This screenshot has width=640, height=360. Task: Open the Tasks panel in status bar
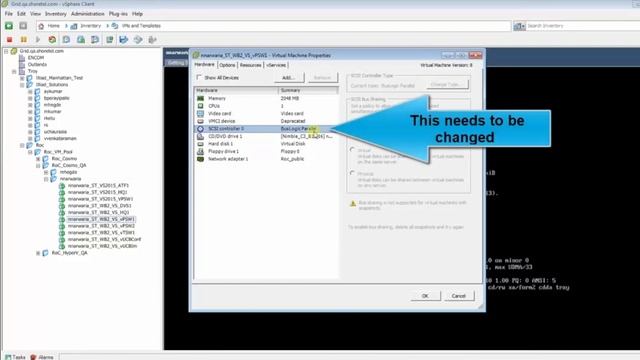[16, 357]
